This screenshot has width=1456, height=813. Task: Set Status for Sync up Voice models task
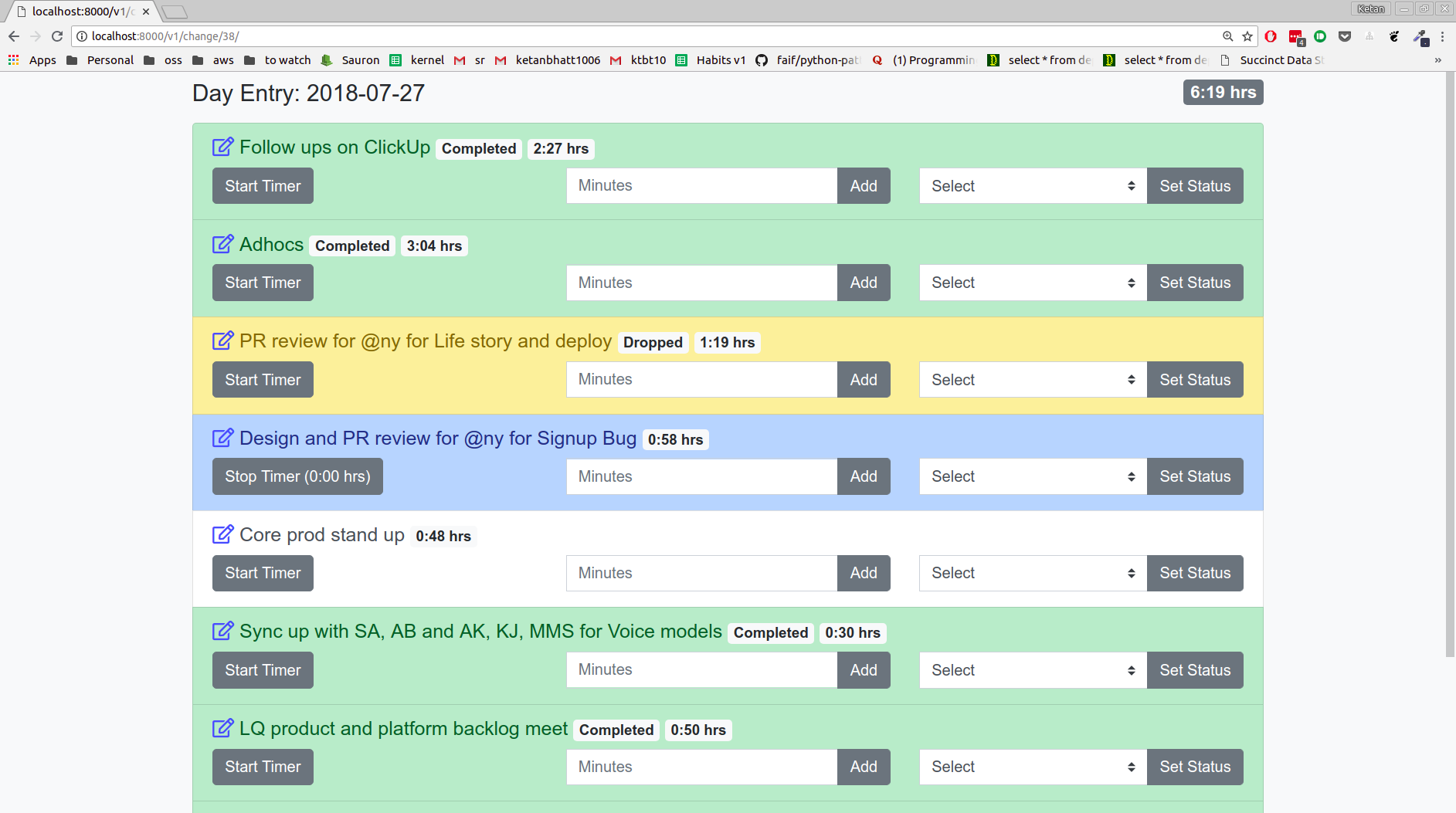(x=1195, y=670)
